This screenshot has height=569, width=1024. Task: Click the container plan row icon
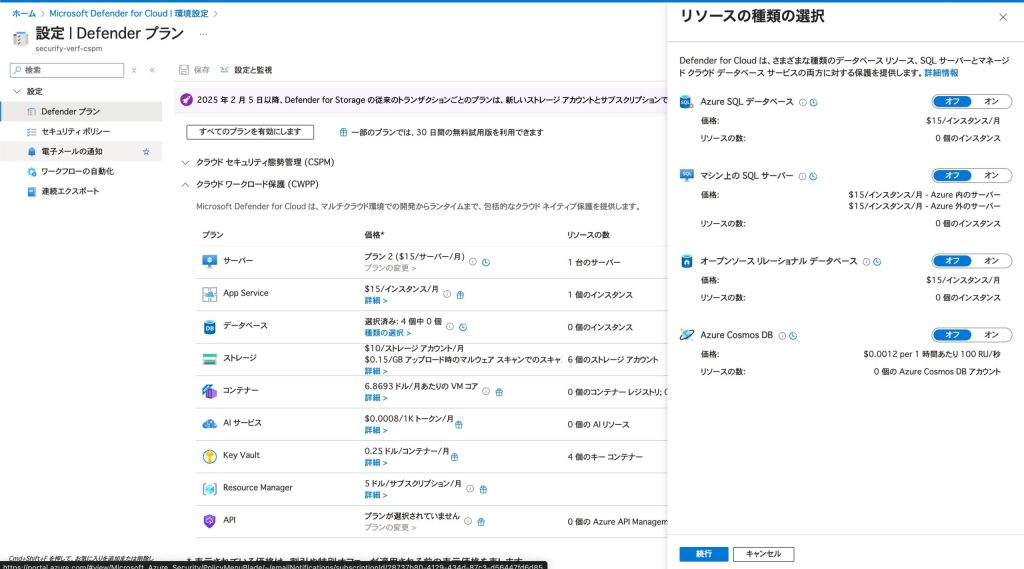tap(209, 391)
